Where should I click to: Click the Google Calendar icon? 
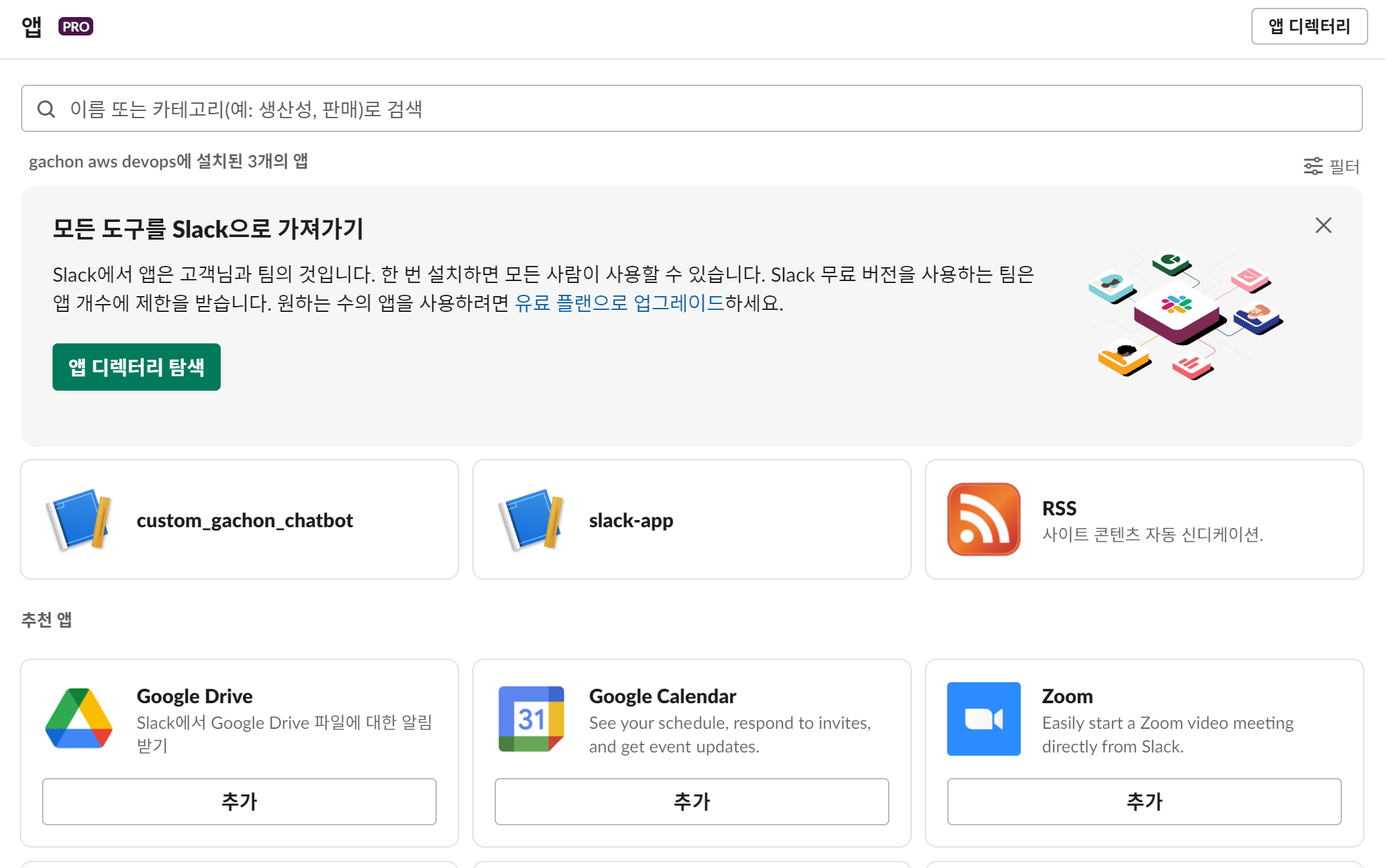coord(531,719)
